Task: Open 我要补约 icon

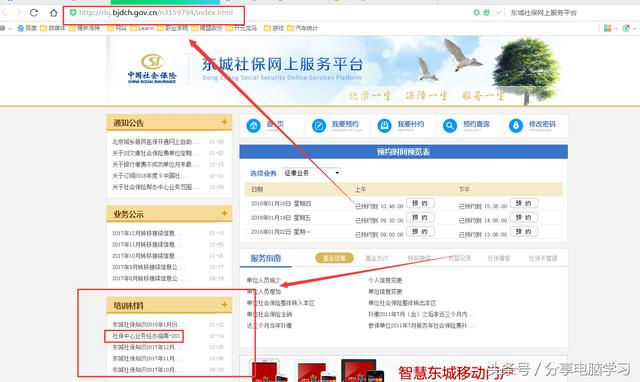Action: point(384,125)
